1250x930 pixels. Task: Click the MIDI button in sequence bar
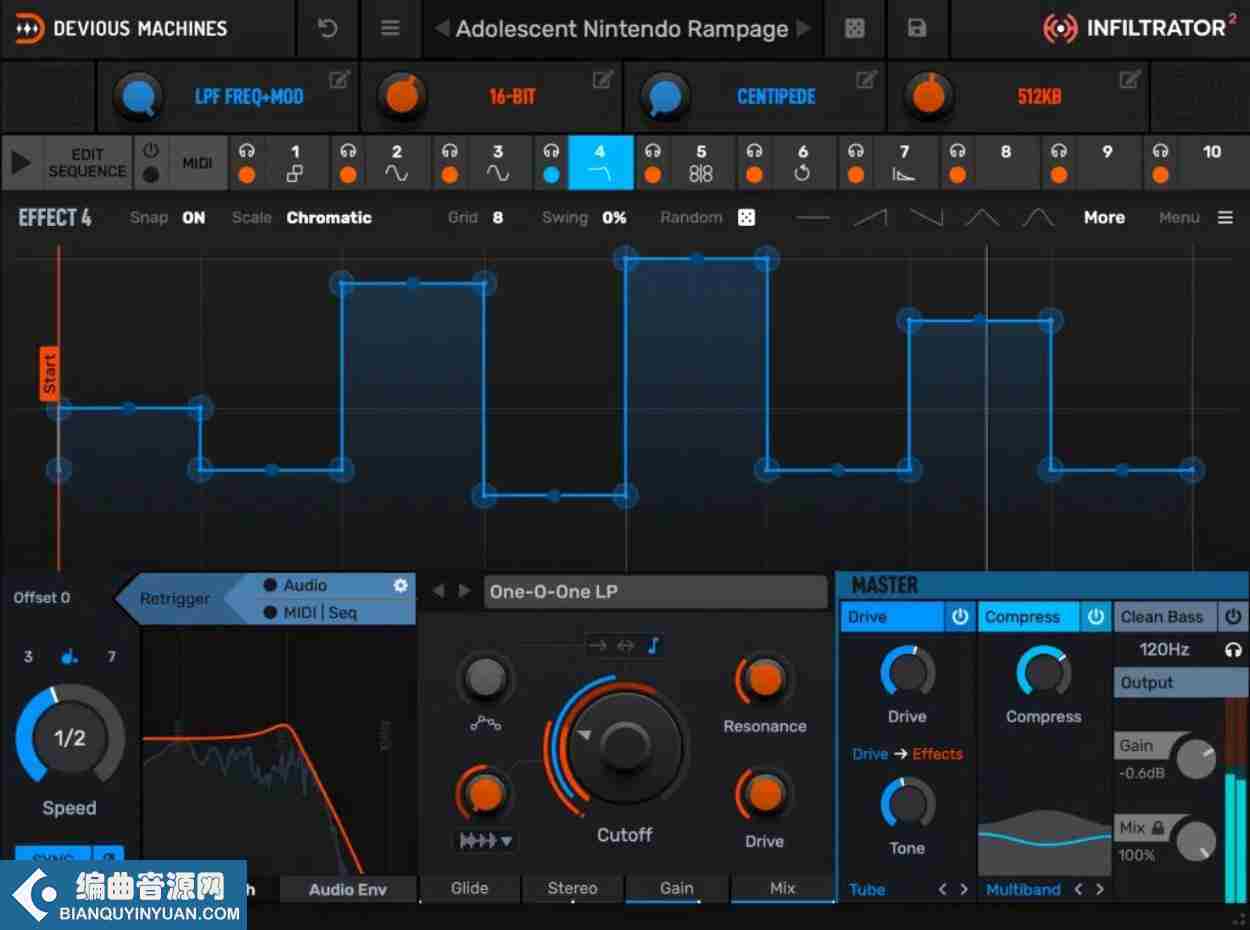tap(197, 163)
